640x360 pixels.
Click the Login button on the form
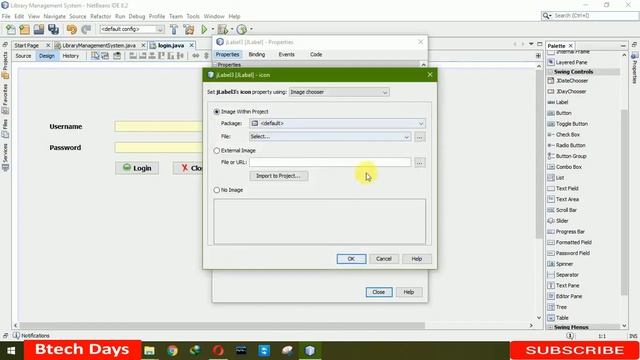[137, 168]
